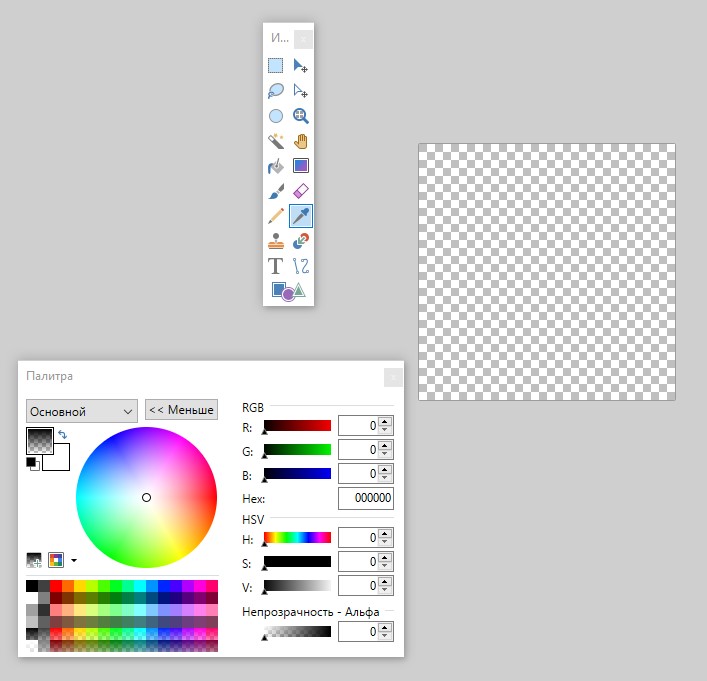Screen dimensions: 707x681
Task: Open the palette management icon
Action: click(56, 560)
